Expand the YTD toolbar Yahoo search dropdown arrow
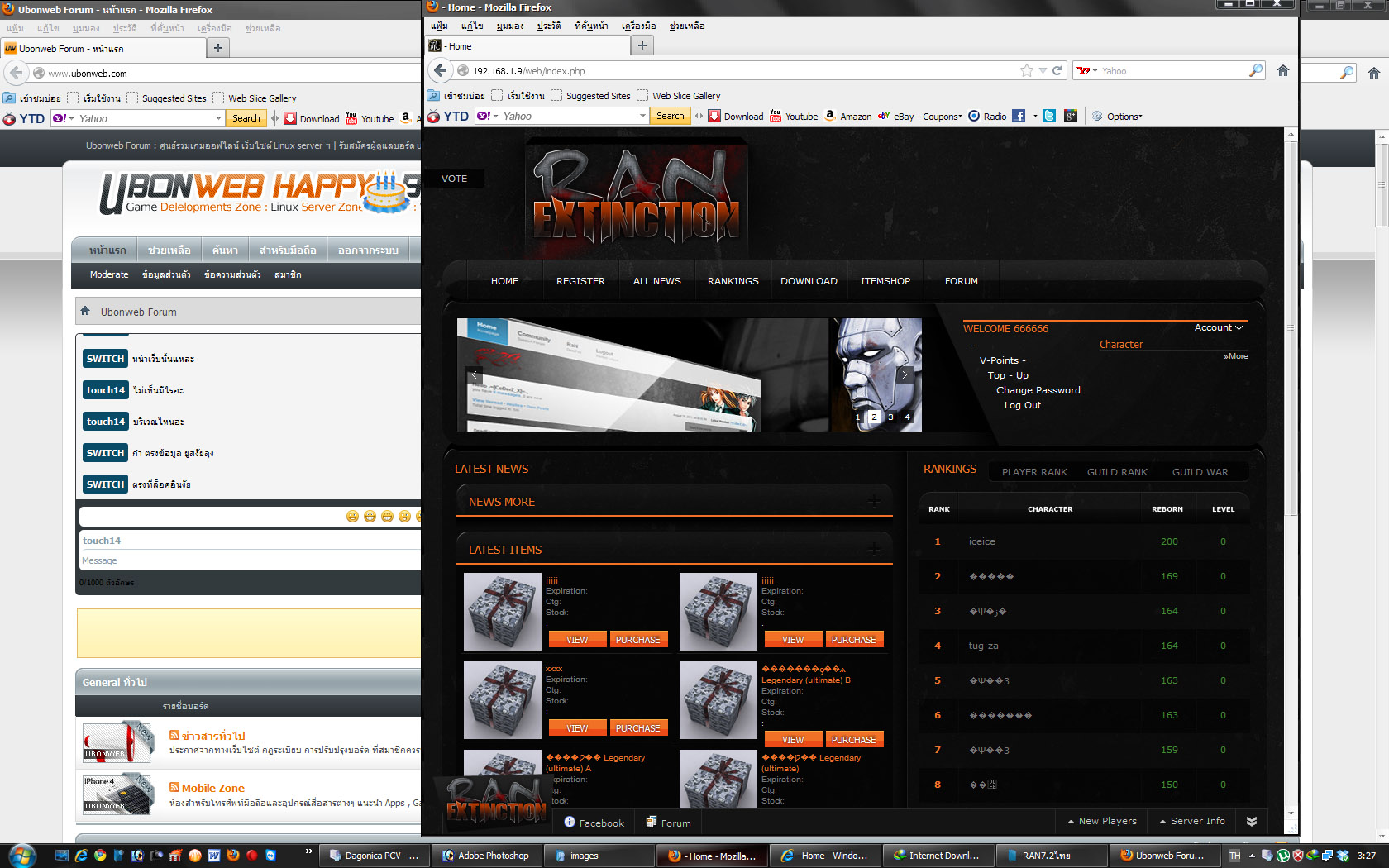 [x=642, y=117]
